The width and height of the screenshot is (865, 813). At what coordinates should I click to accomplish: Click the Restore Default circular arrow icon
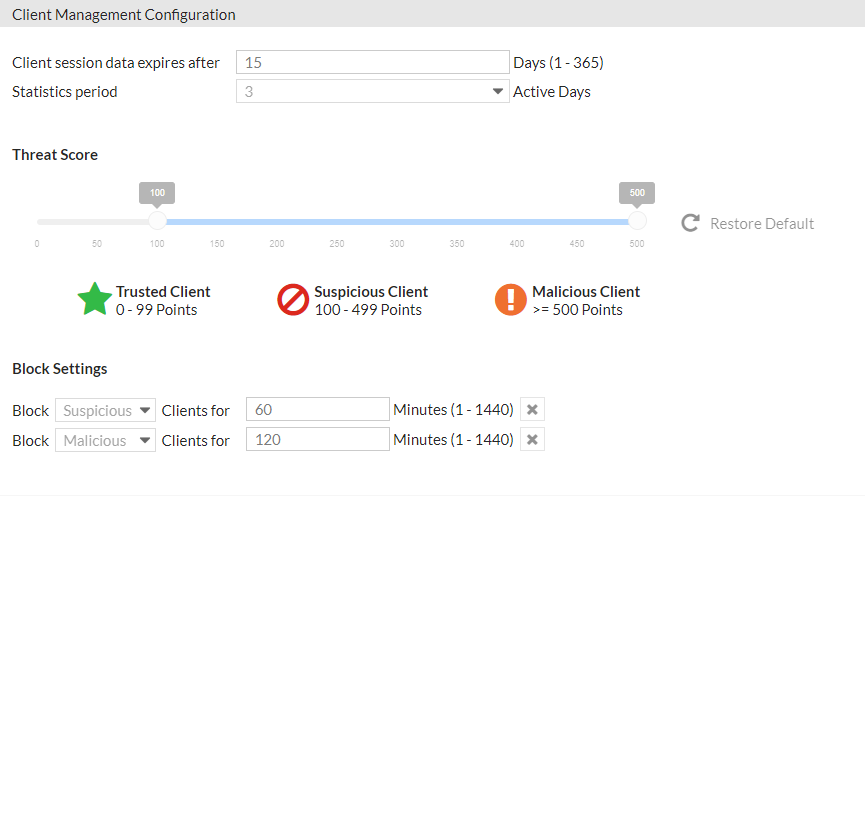pyautogui.click(x=690, y=223)
